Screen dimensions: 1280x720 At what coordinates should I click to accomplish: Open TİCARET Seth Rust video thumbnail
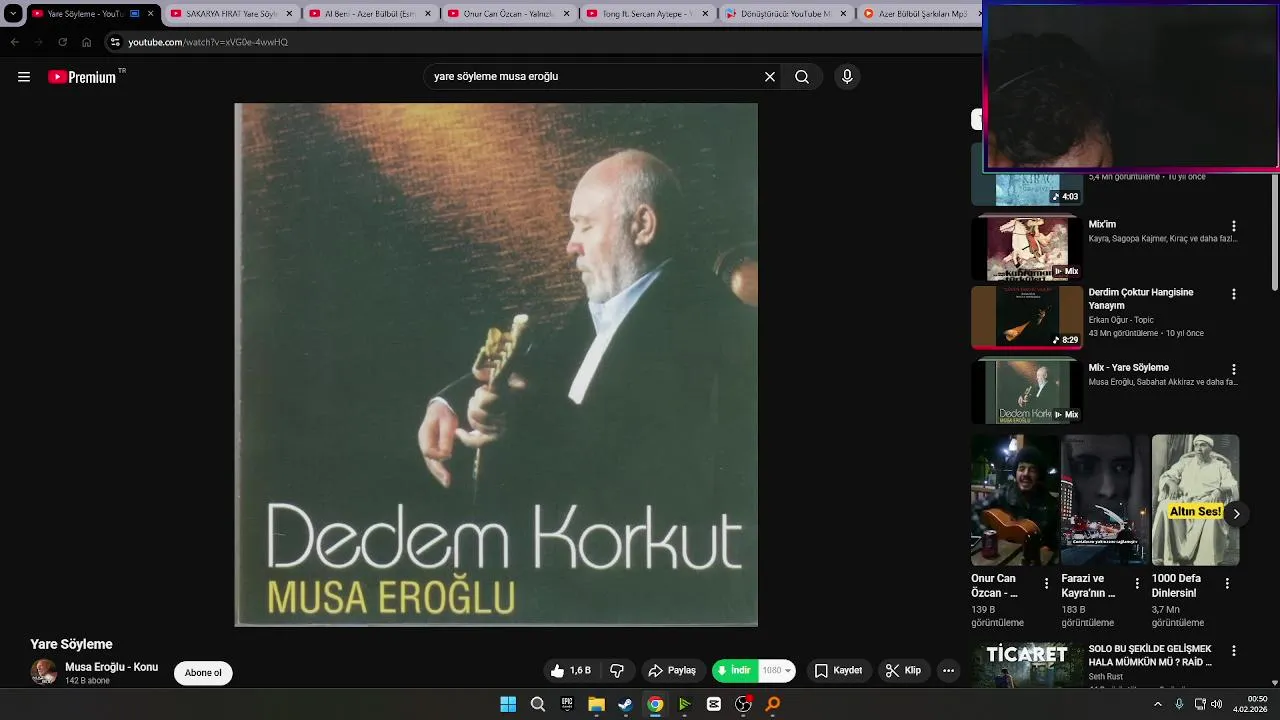[1027, 664]
